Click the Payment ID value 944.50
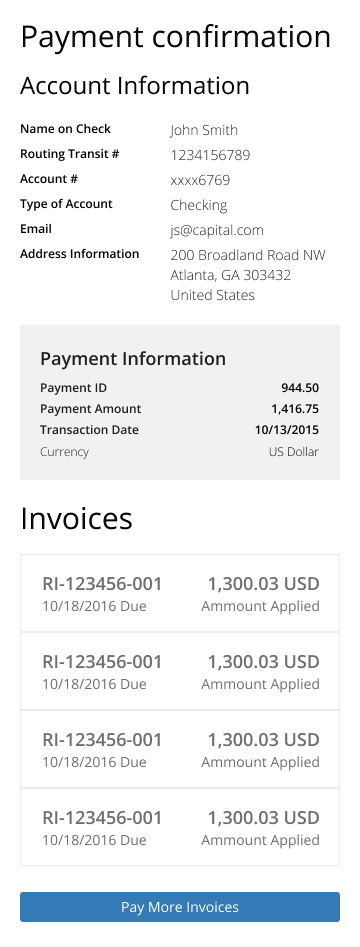Image resolution: width=360 pixels, height=947 pixels. click(x=300, y=388)
